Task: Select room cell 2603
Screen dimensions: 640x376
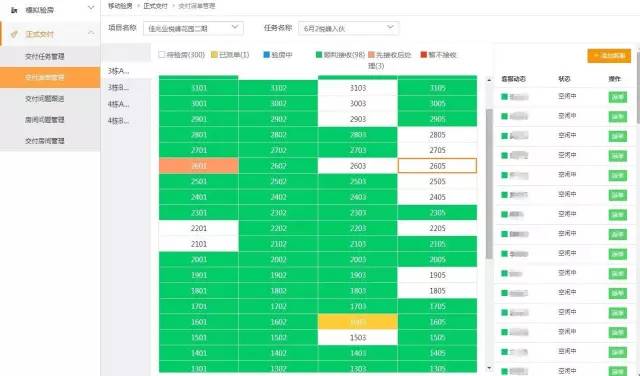Action: (x=358, y=166)
